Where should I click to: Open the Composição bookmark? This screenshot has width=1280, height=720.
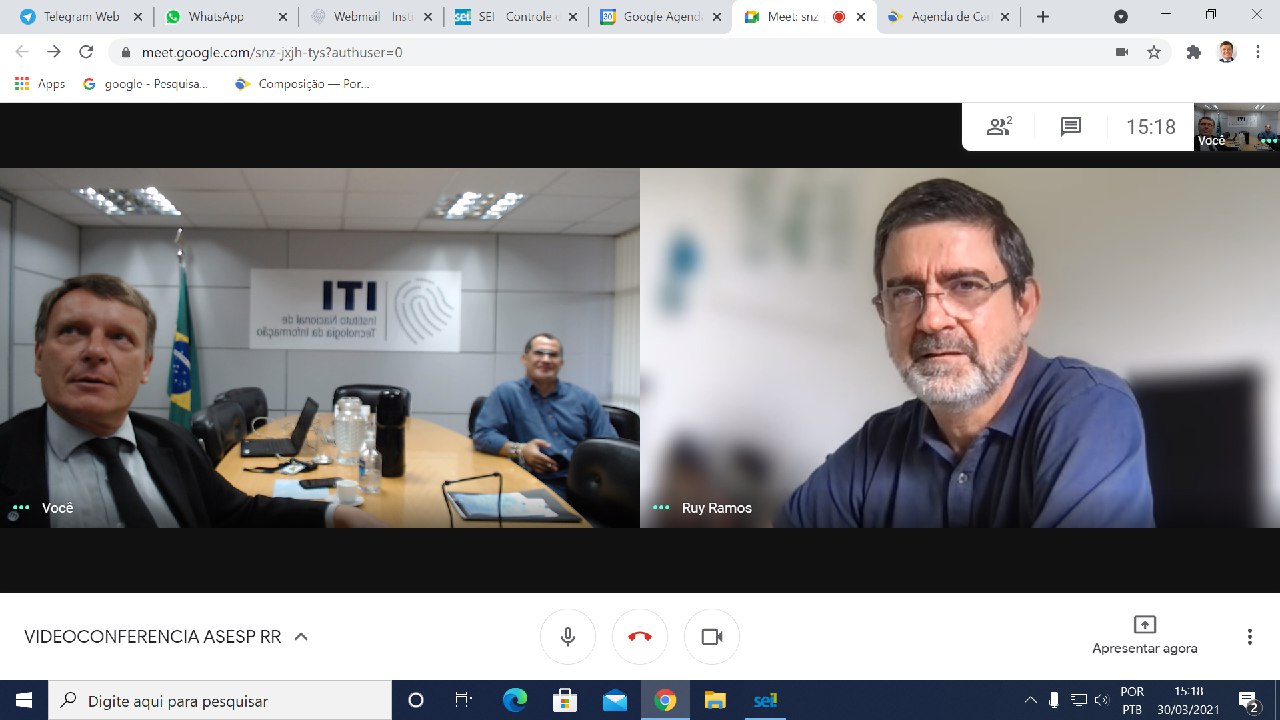point(302,84)
